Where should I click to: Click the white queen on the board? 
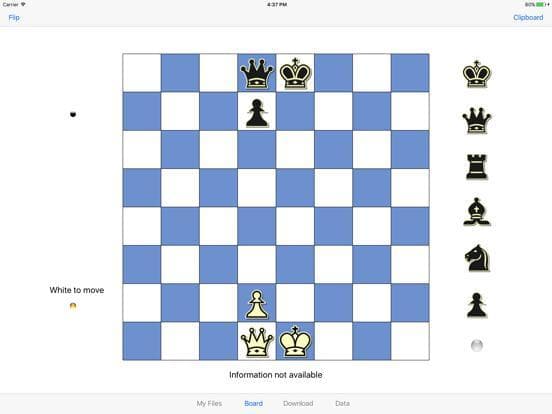click(257, 342)
